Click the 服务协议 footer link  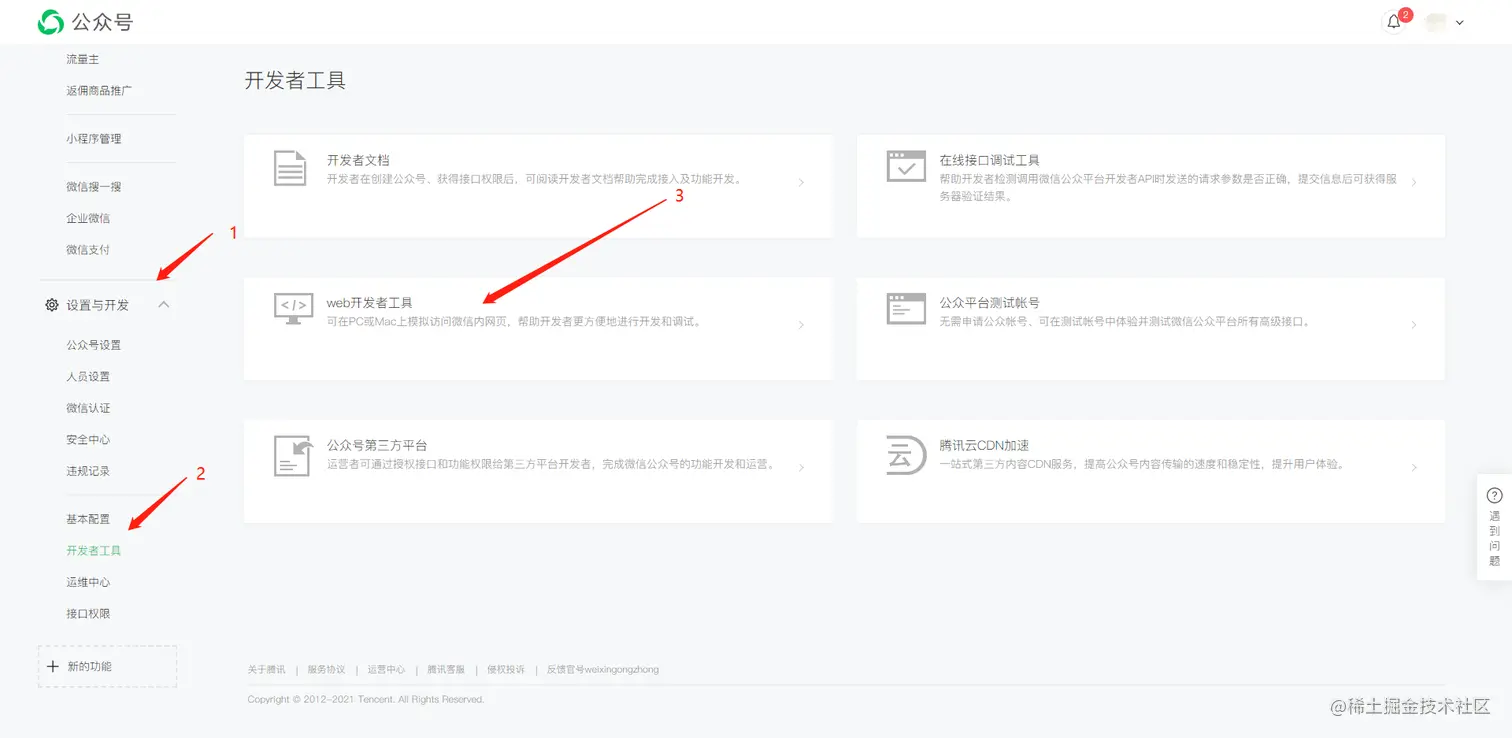[x=326, y=670]
